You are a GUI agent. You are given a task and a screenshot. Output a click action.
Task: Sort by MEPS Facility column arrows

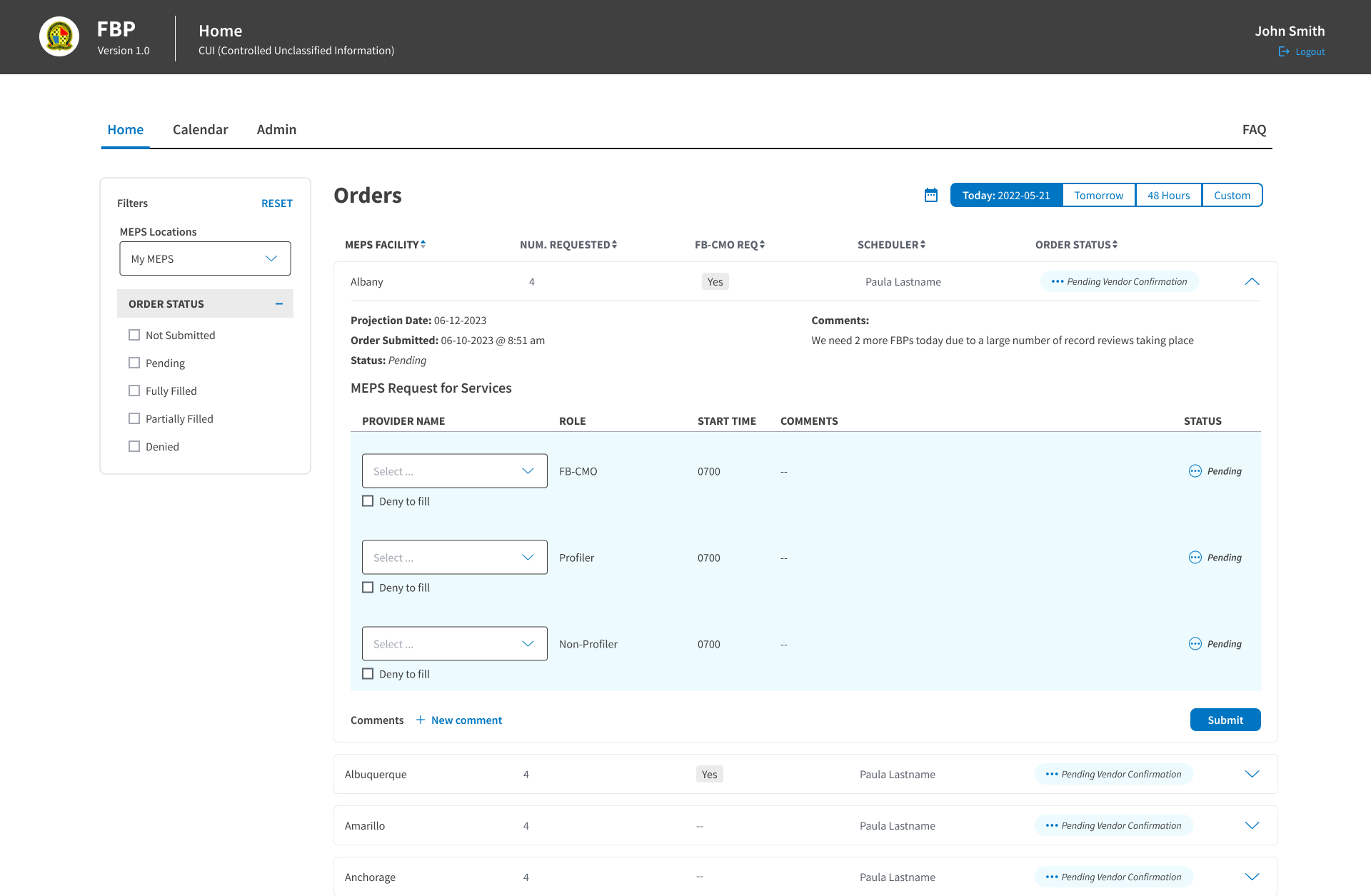(423, 244)
